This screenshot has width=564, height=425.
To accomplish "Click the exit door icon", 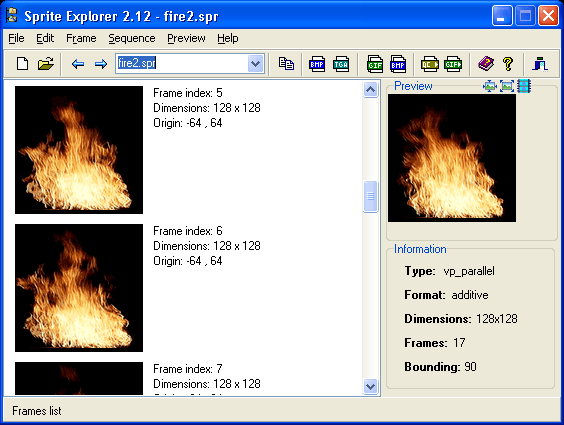I will pos(540,64).
